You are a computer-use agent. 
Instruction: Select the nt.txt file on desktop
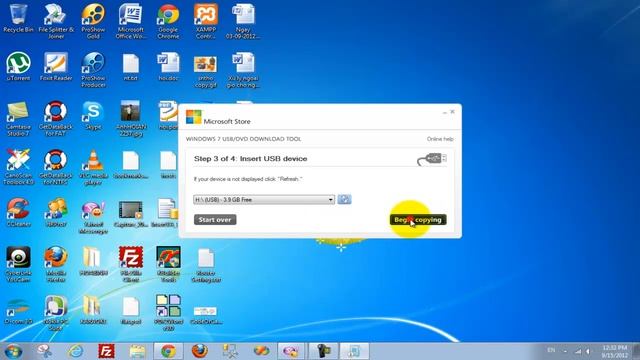(131, 66)
